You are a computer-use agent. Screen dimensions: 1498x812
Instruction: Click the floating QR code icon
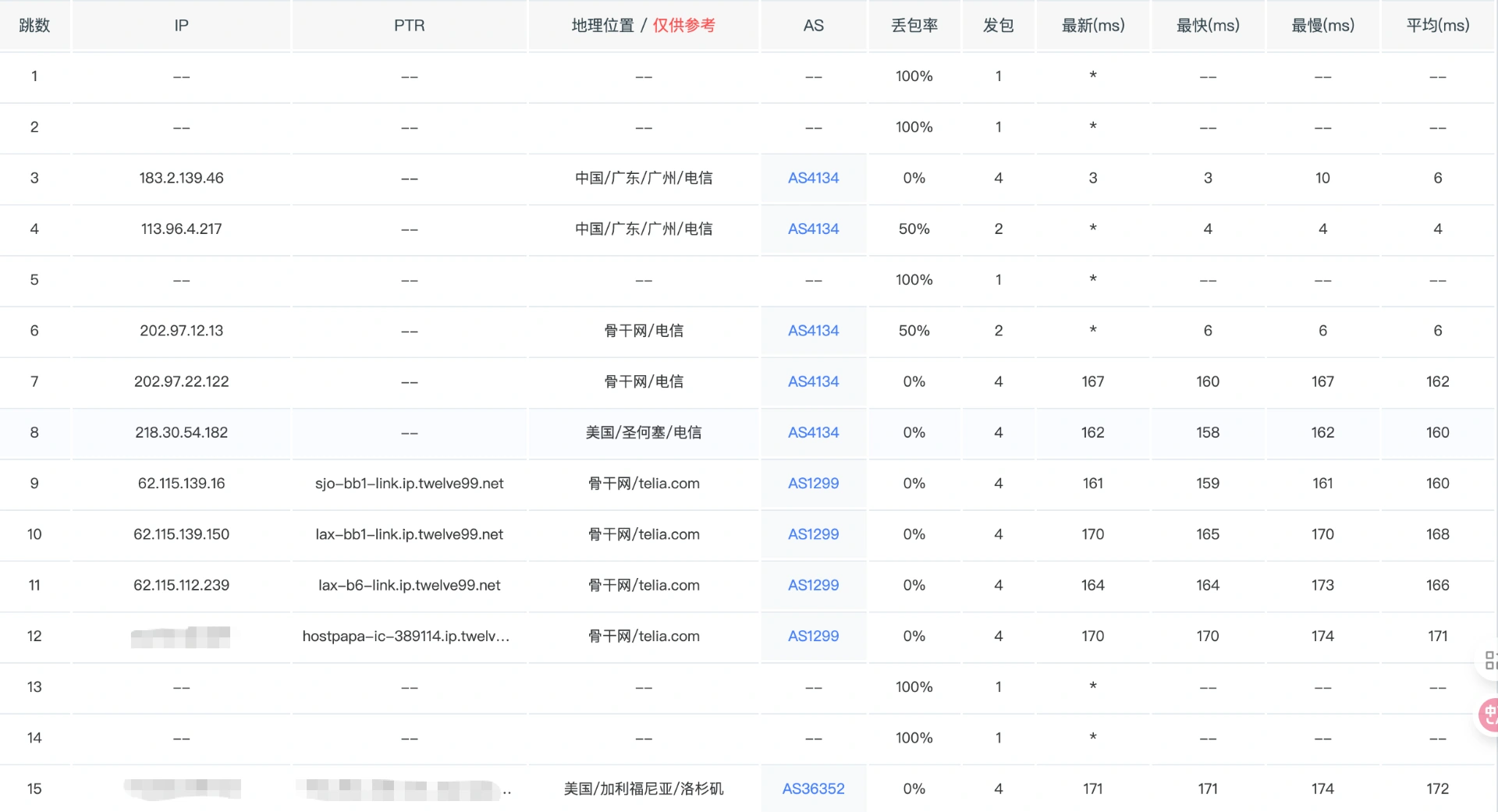tap(1489, 661)
